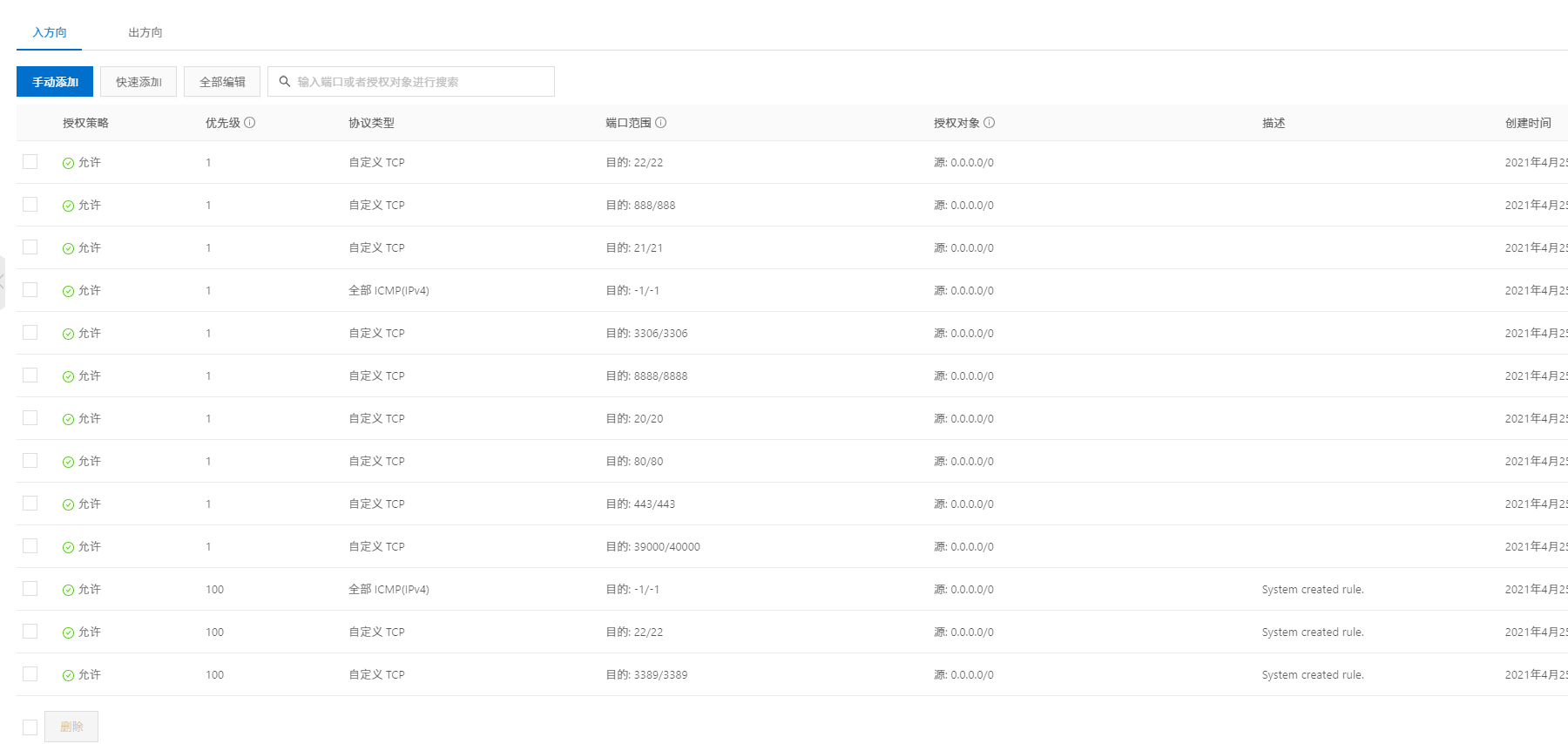The height and width of the screenshot is (744, 1568).
Task: Check the box for the 39000/40000 rule
Action: (30, 546)
